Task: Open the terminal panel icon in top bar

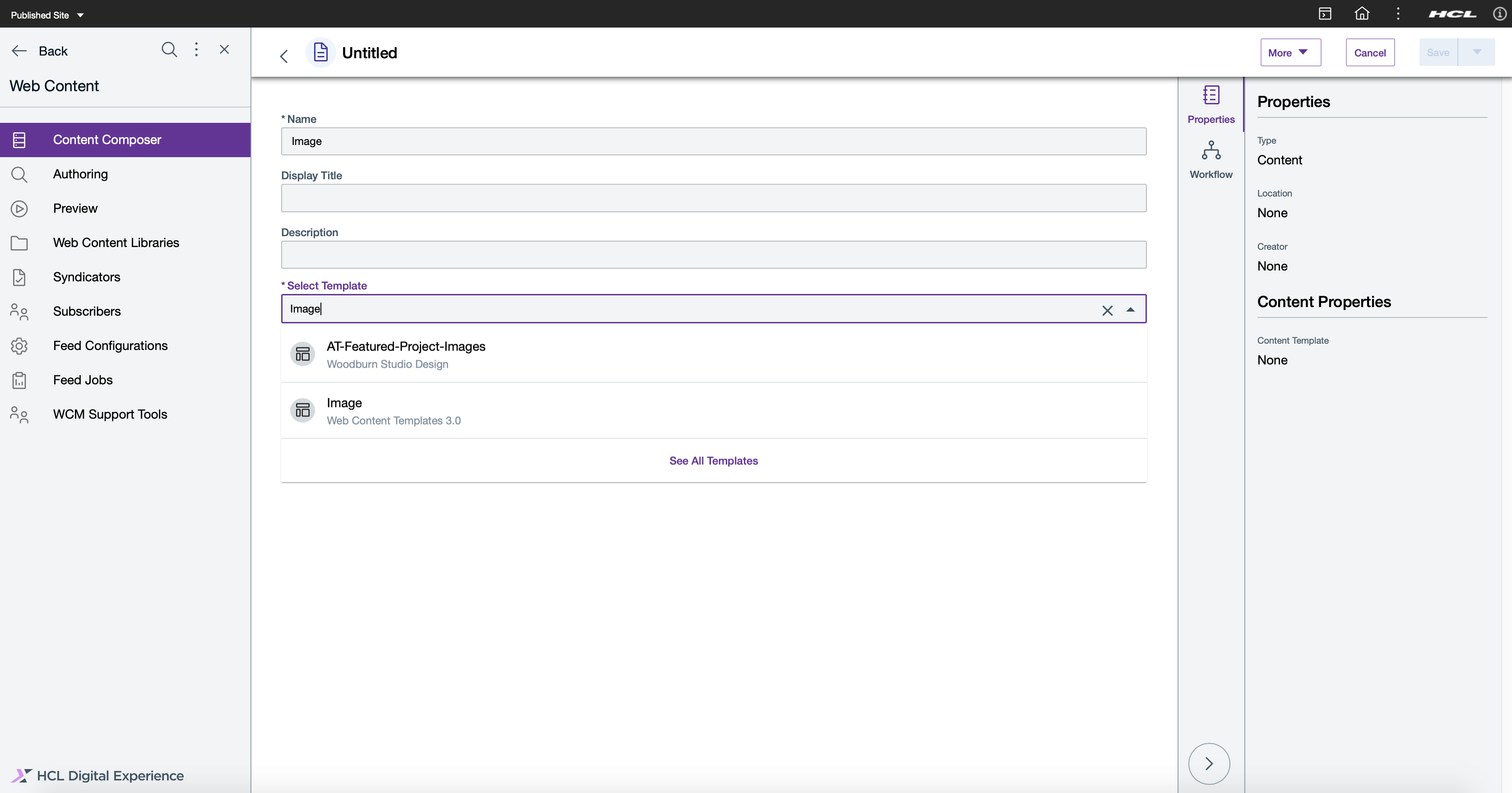Action: (x=1325, y=14)
